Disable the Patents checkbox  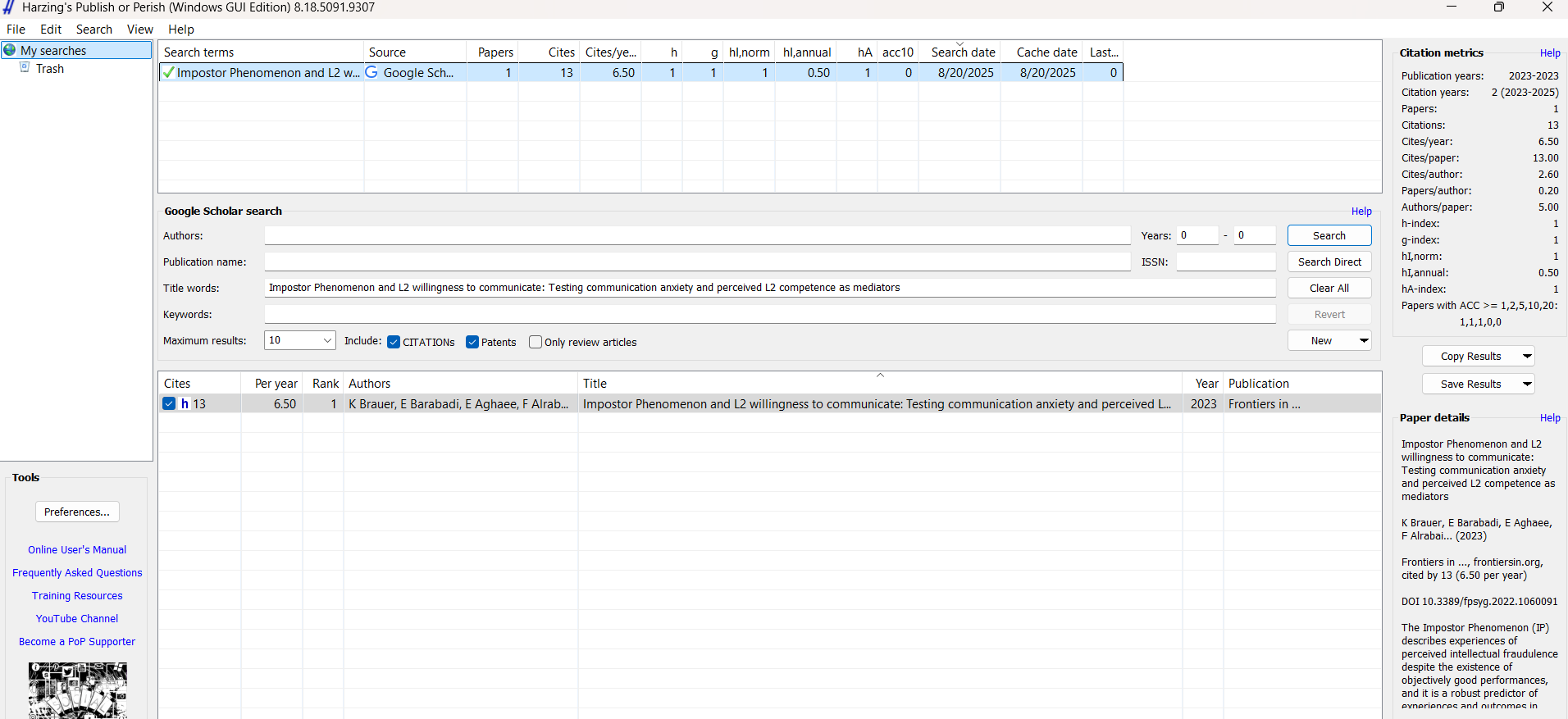click(x=472, y=342)
